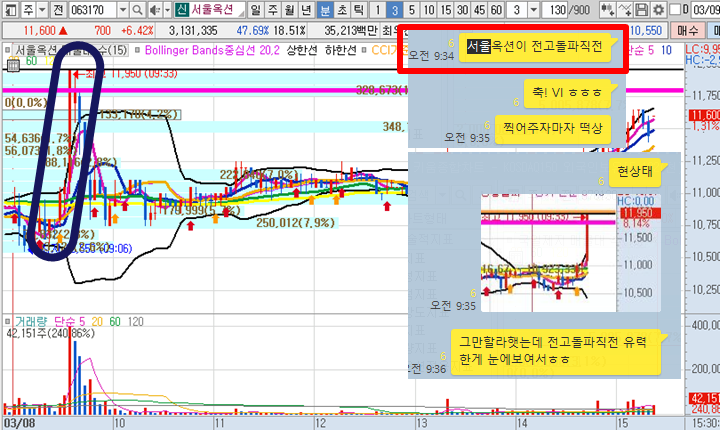The height and width of the screenshot is (430, 720).
Task: Toggle the CCI indicator marker square
Action: [364, 50]
